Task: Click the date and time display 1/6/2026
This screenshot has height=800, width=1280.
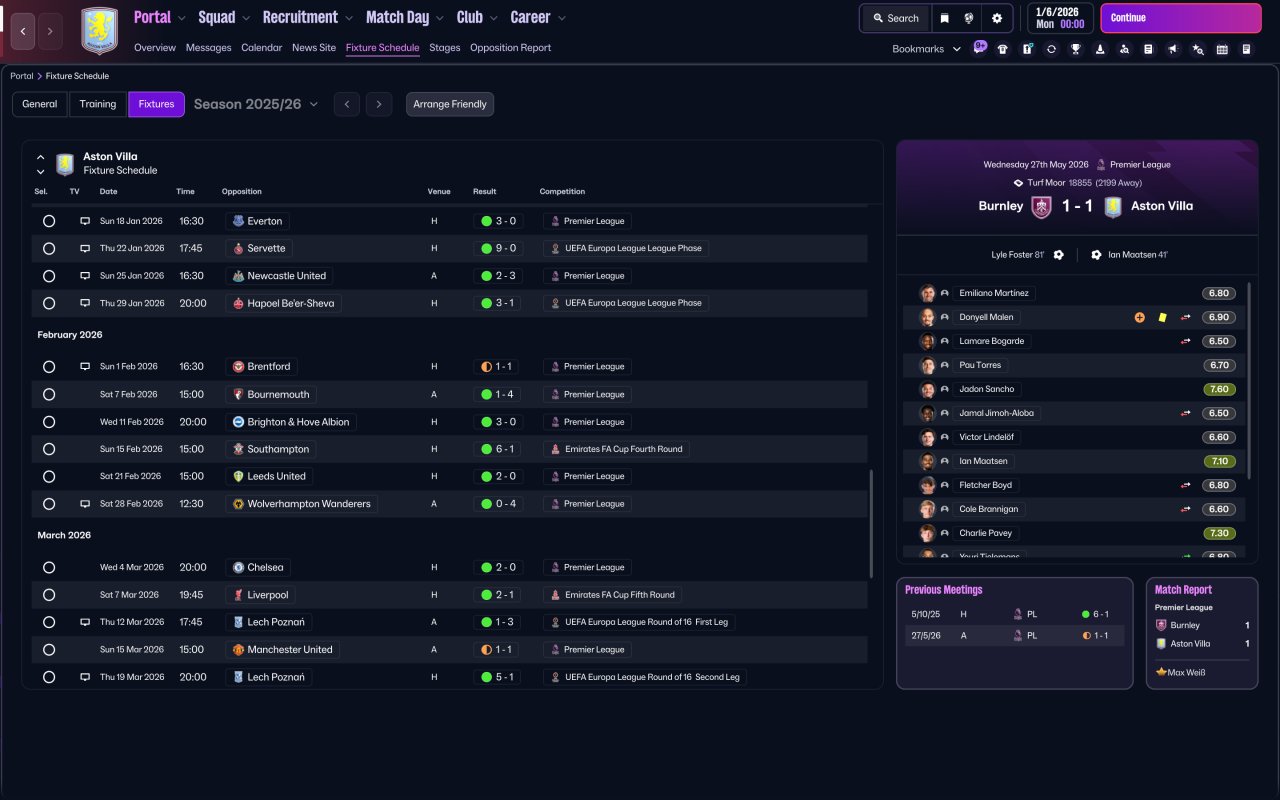Action: click(x=1059, y=18)
